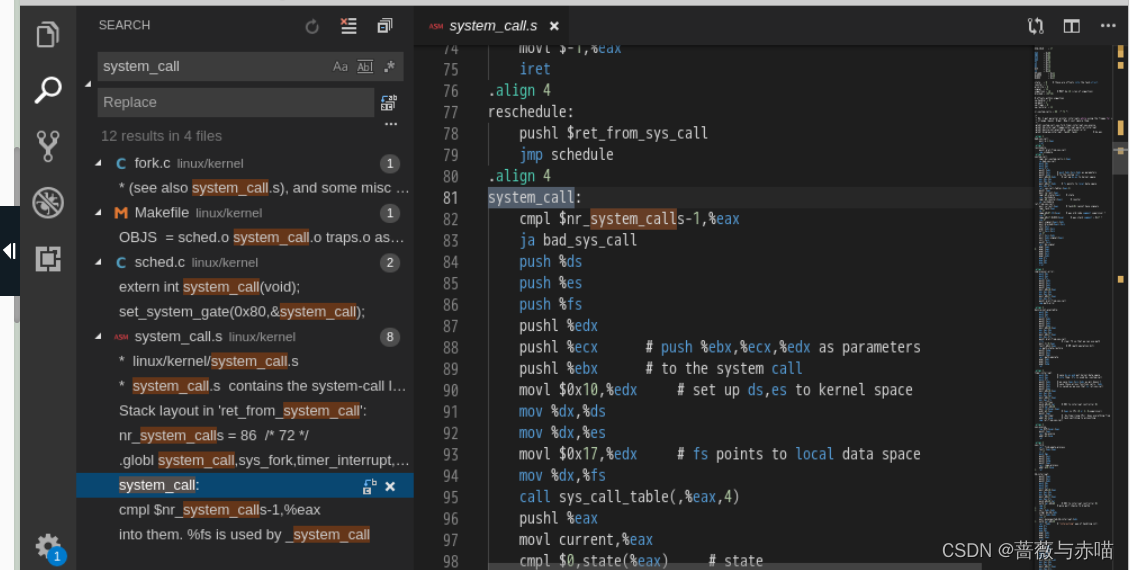This screenshot has height=570, width=1130.
Task: Open the Extensions view
Action: [48, 258]
